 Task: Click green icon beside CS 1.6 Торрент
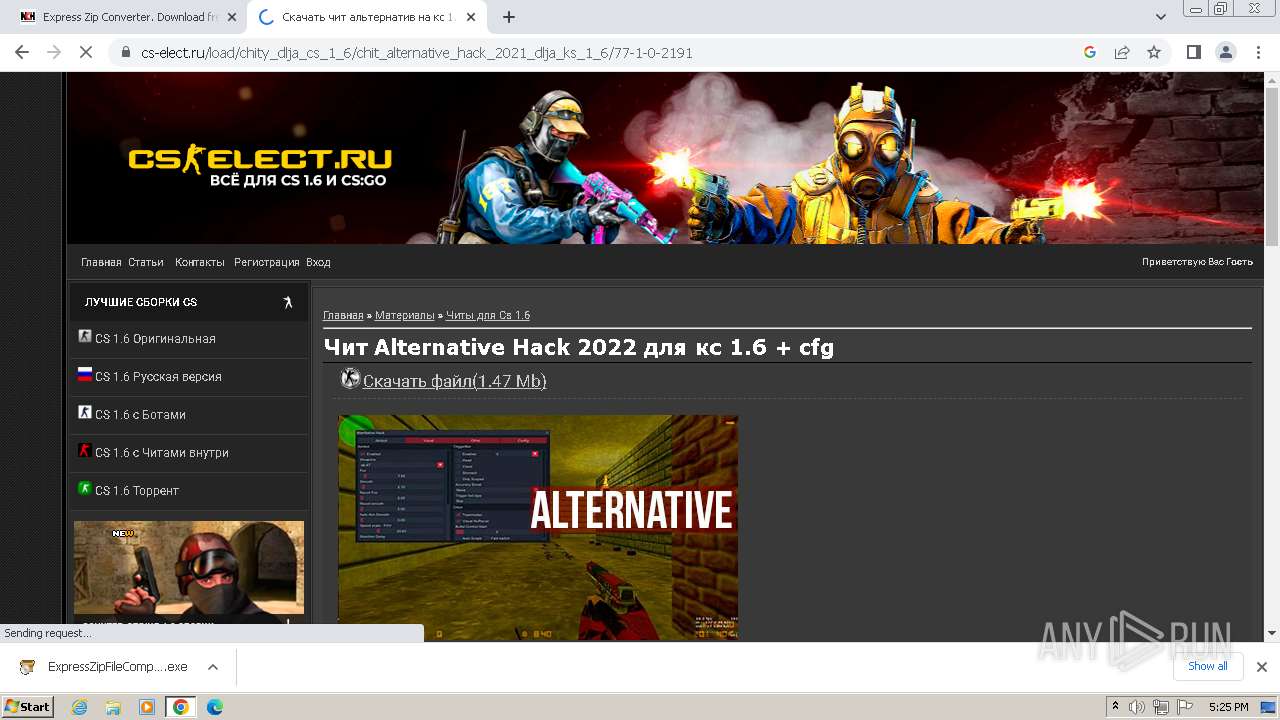tap(85, 489)
